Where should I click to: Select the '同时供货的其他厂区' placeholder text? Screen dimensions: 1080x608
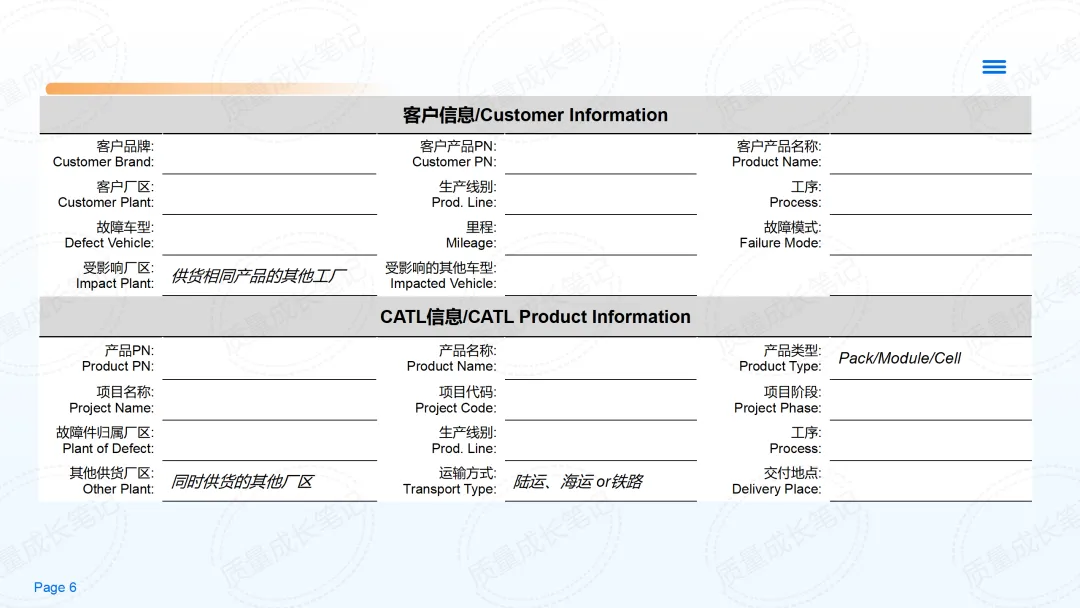click(x=242, y=481)
